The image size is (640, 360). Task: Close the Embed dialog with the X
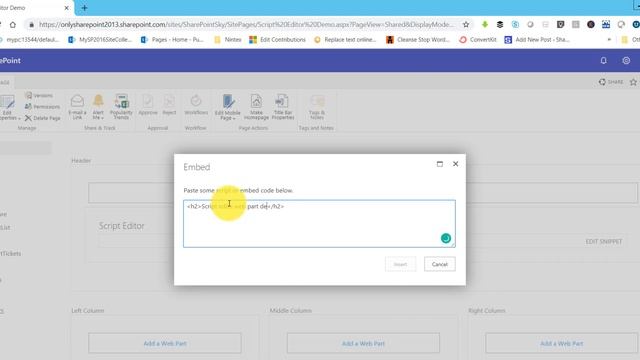click(456, 164)
